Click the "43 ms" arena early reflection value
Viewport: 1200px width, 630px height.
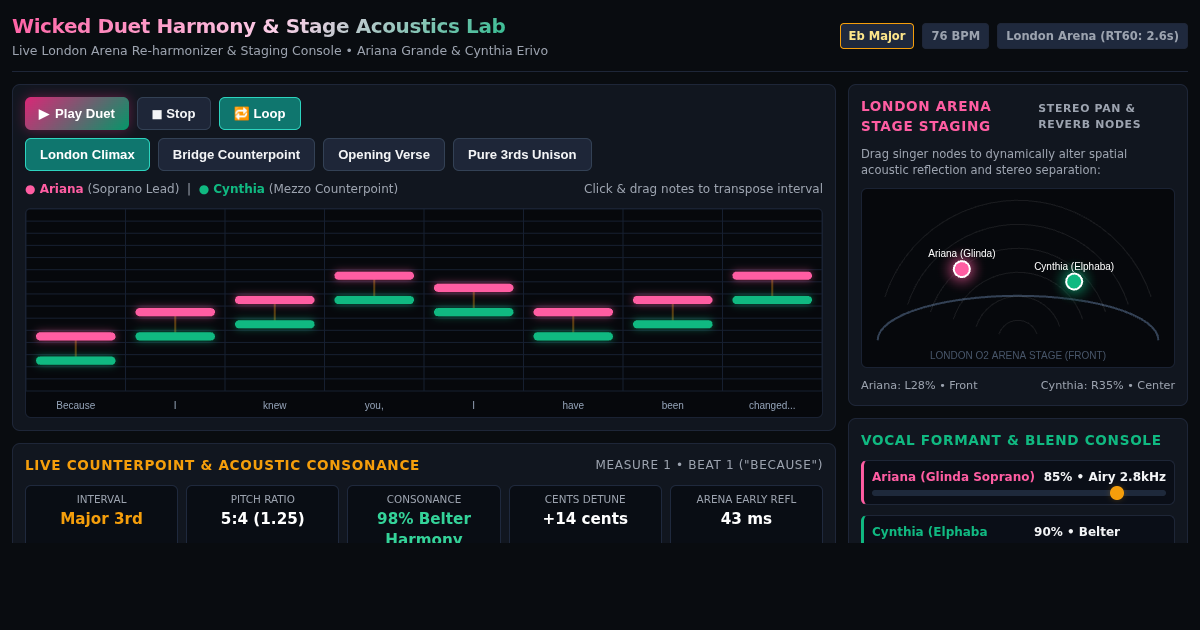click(746, 519)
